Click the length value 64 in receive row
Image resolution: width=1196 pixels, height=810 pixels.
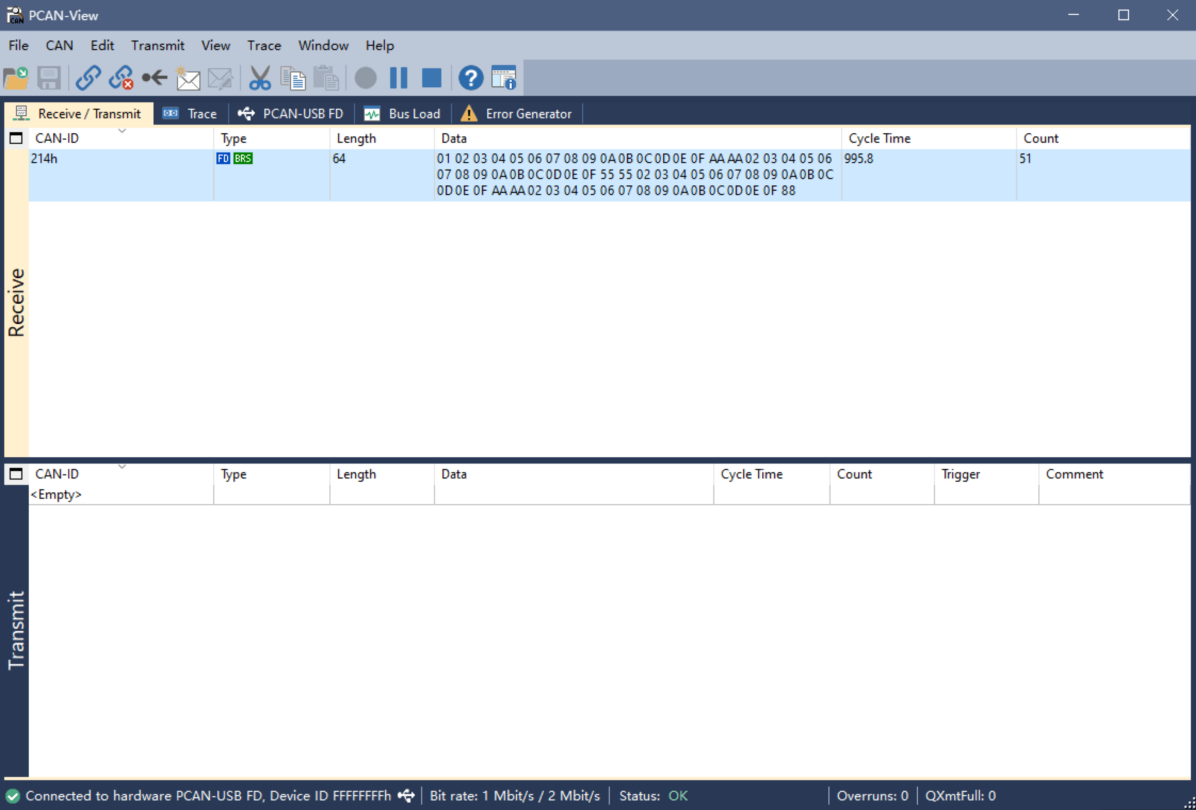339,159
